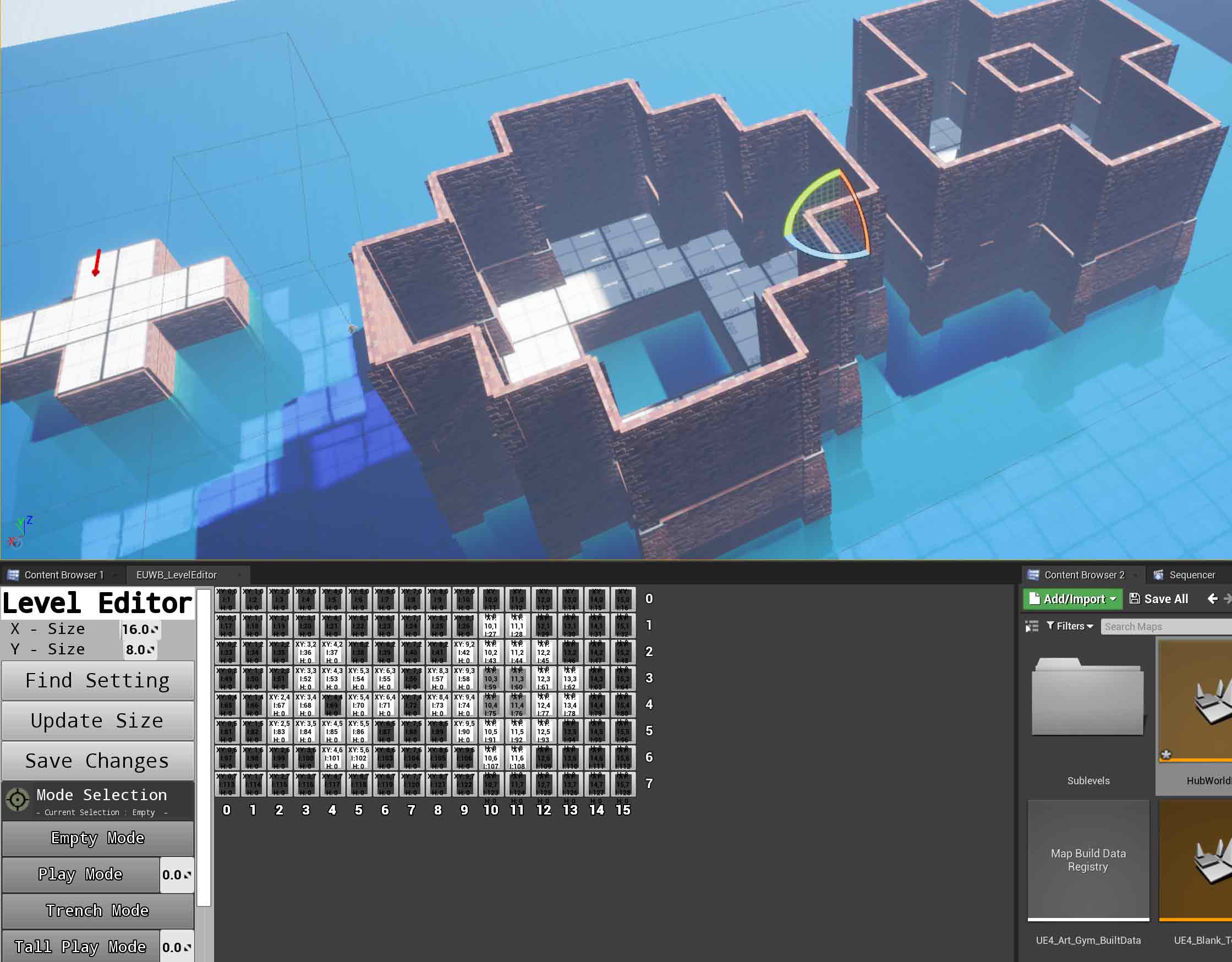The width and height of the screenshot is (1232, 962).
Task: Click the Update Size button
Action: 97,720
